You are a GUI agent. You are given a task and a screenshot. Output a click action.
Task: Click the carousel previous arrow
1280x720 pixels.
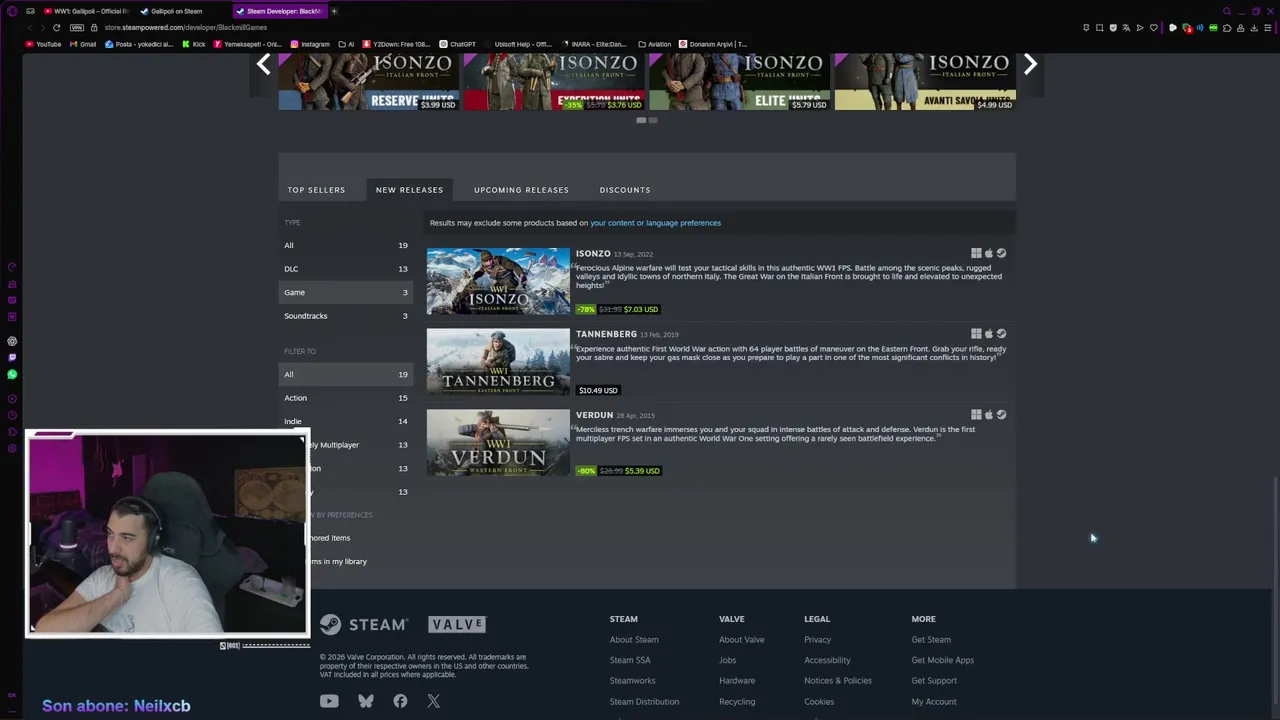click(x=263, y=65)
